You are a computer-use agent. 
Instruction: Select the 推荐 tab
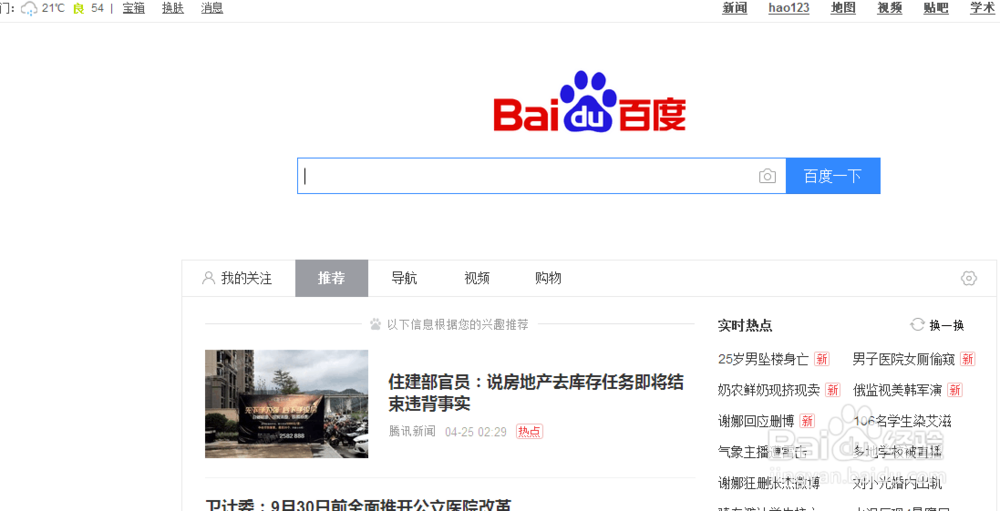coord(332,278)
